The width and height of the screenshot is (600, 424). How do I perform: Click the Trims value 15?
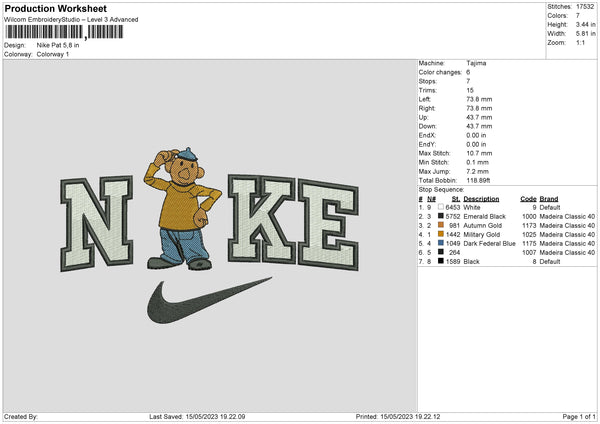pos(470,90)
